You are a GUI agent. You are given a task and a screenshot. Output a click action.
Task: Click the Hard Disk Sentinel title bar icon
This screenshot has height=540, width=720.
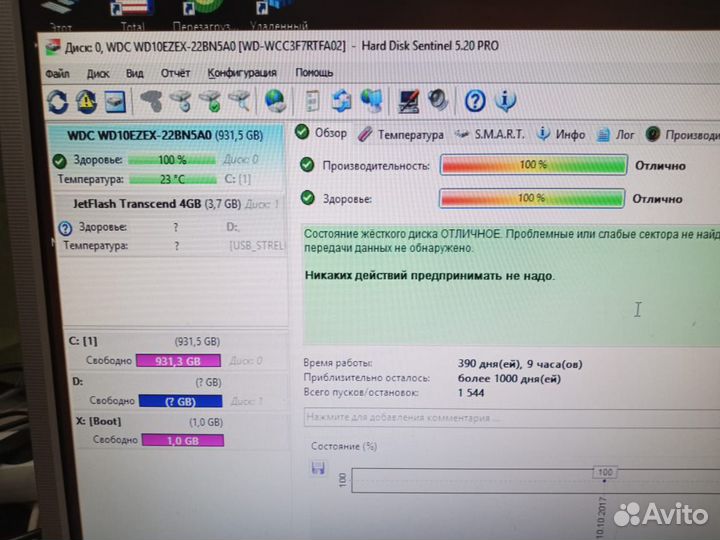(x=52, y=47)
